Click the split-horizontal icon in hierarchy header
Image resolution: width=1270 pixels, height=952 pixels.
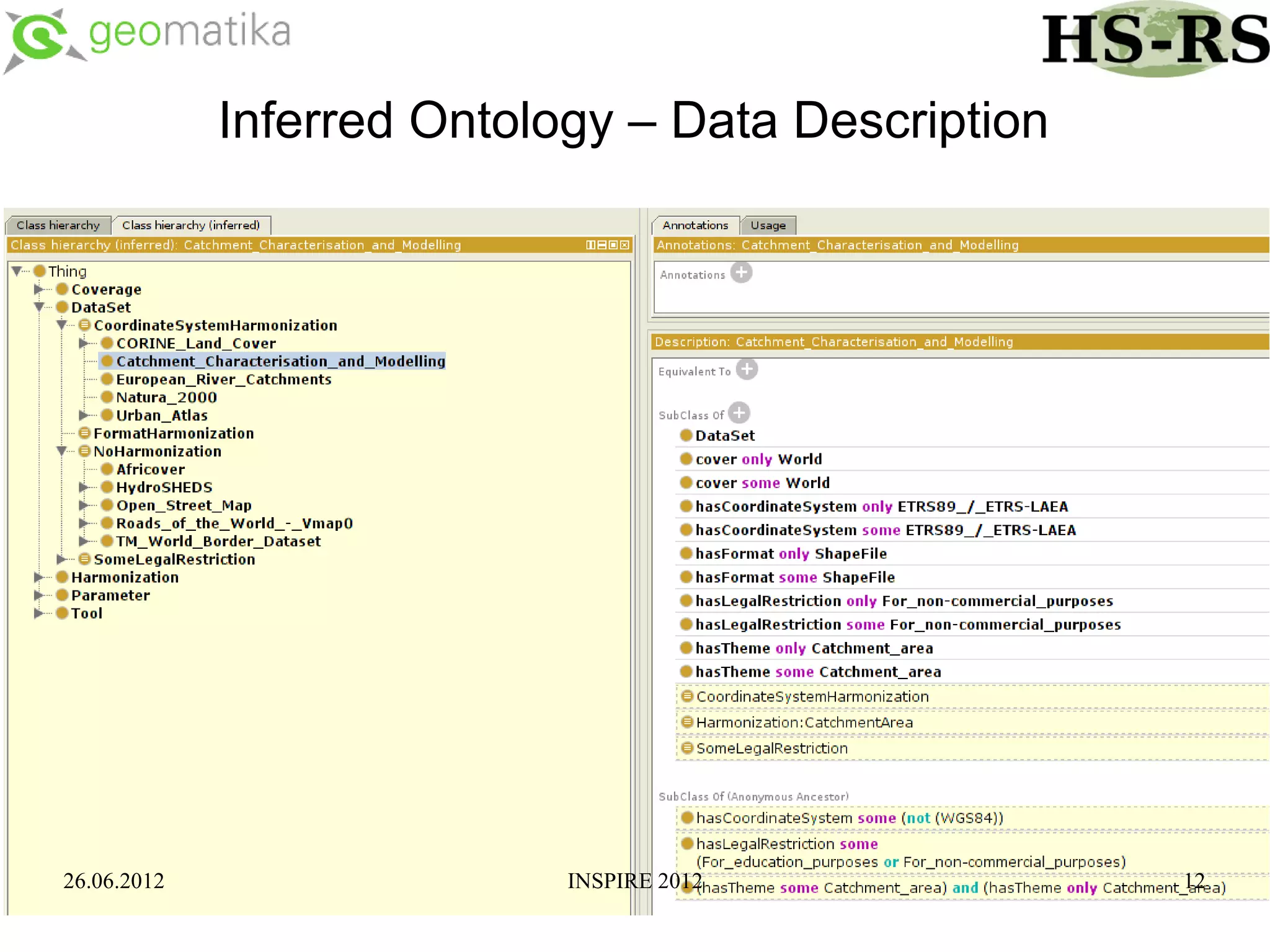(602, 245)
